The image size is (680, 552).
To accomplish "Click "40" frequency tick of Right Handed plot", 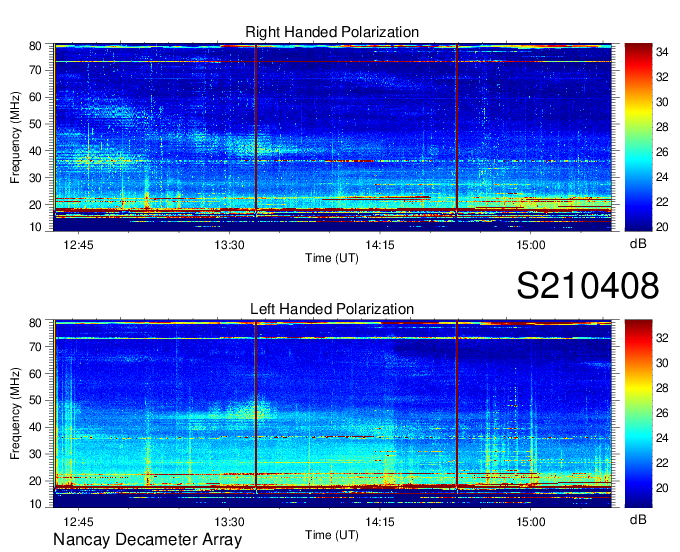I will coord(35,151).
